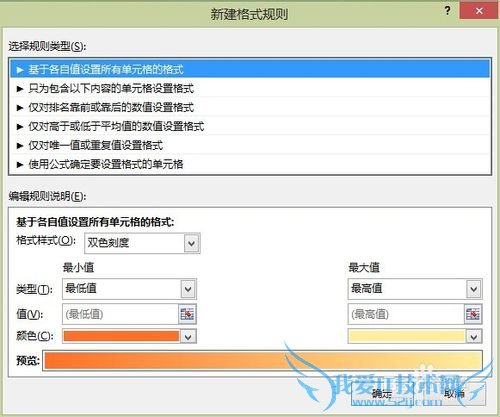
Task: Click the 新建格式规则 title bar text
Action: pyautogui.click(x=249, y=14)
